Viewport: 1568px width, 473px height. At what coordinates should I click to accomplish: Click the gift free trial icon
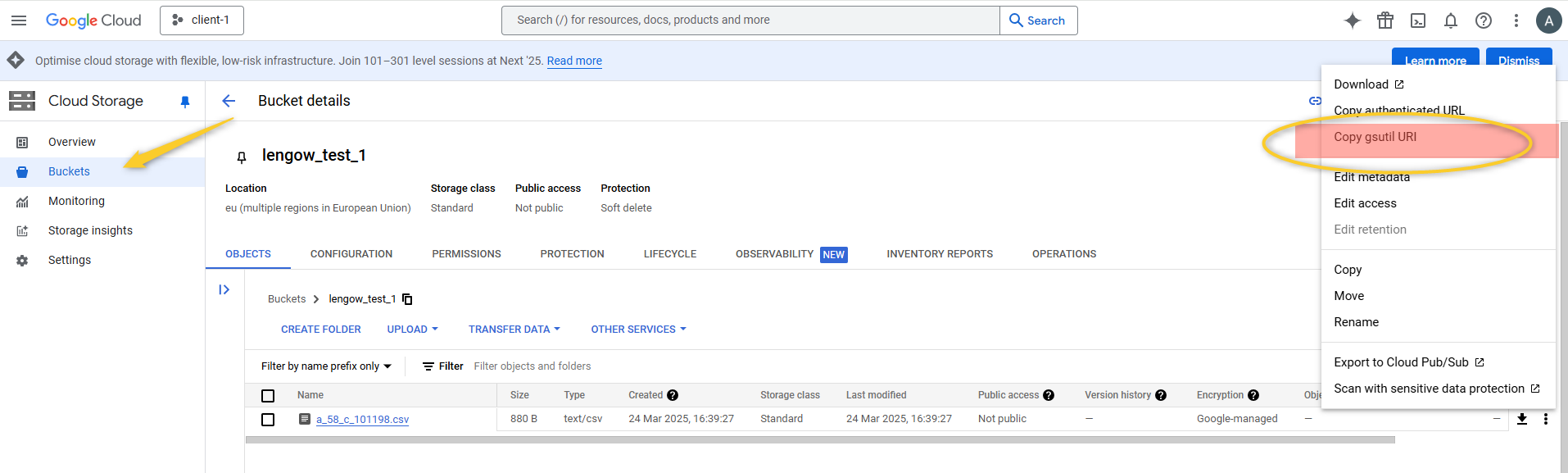click(x=1385, y=20)
